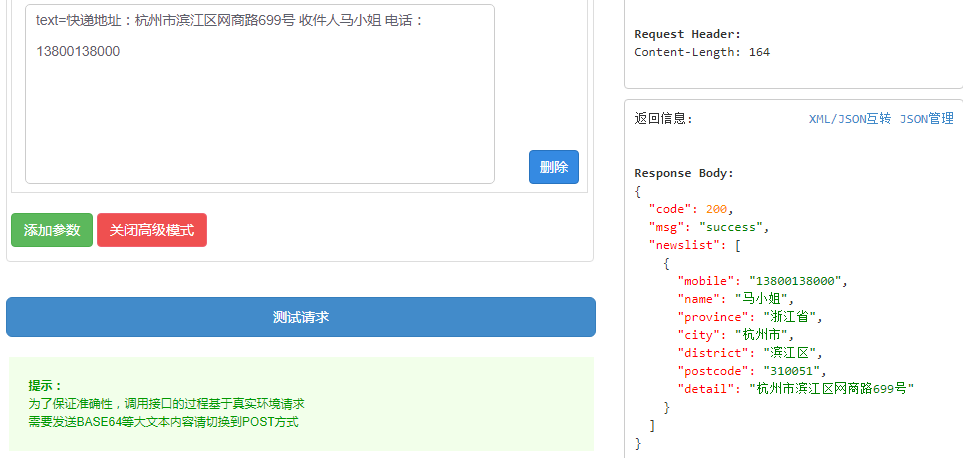This screenshot has height=458, width=963.
Task: Click the "name": "马小姐" line
Action: (736, 299)
